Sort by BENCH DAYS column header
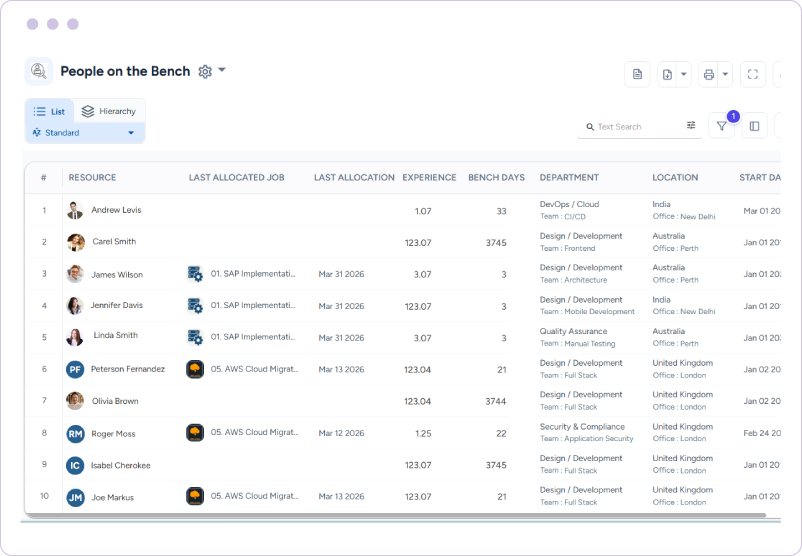Screen dimensions: 802x556 tap(496, 177)
